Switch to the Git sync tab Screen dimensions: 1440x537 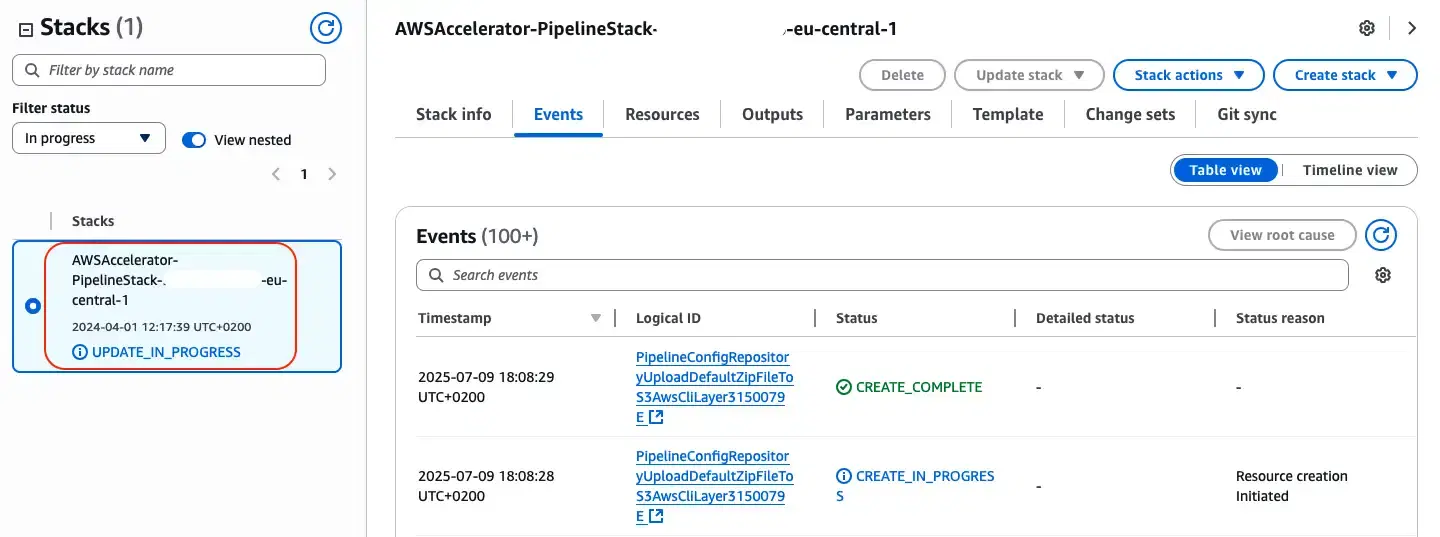(1247, 114)
